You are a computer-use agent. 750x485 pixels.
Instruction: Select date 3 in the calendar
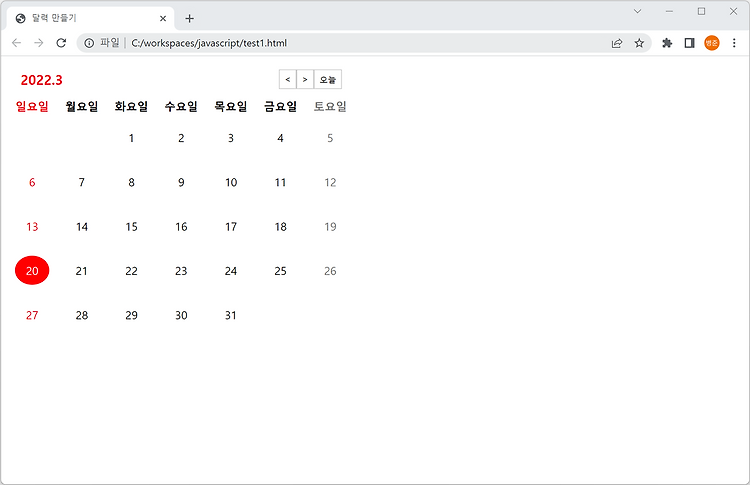231,138
